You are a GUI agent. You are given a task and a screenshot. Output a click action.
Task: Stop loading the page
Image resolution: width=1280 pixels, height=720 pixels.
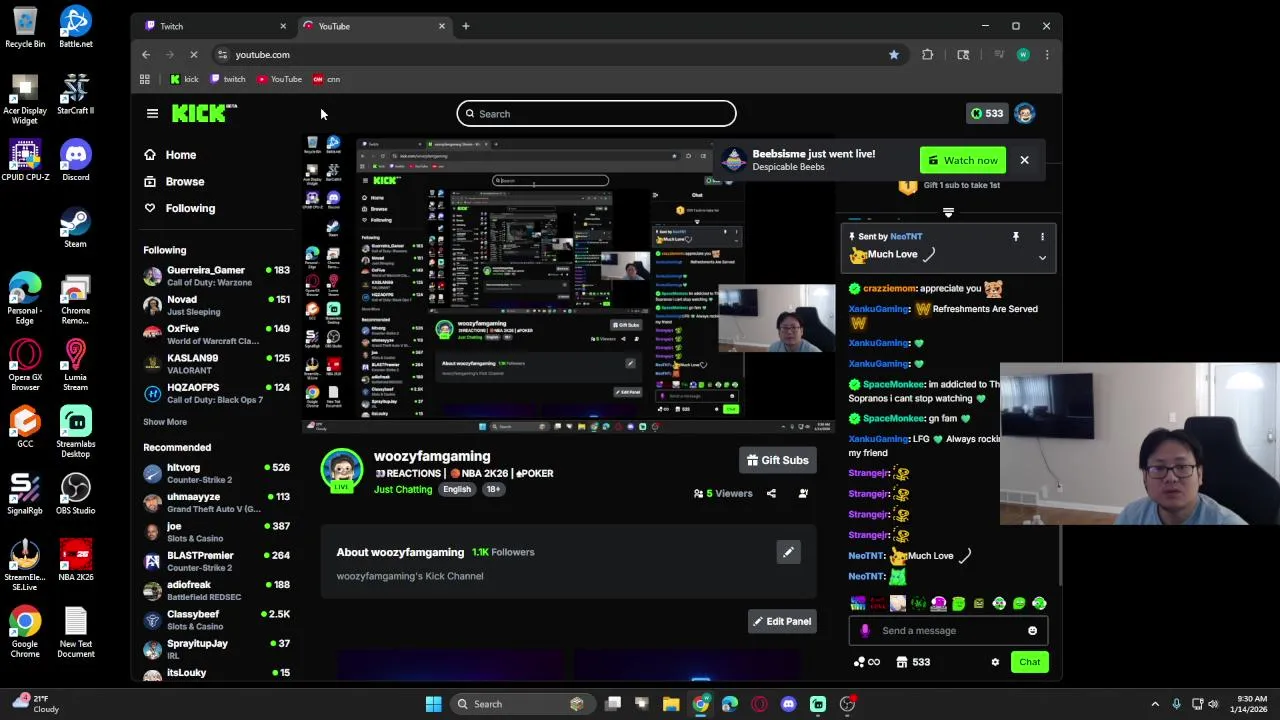click(x=194, y=55)
